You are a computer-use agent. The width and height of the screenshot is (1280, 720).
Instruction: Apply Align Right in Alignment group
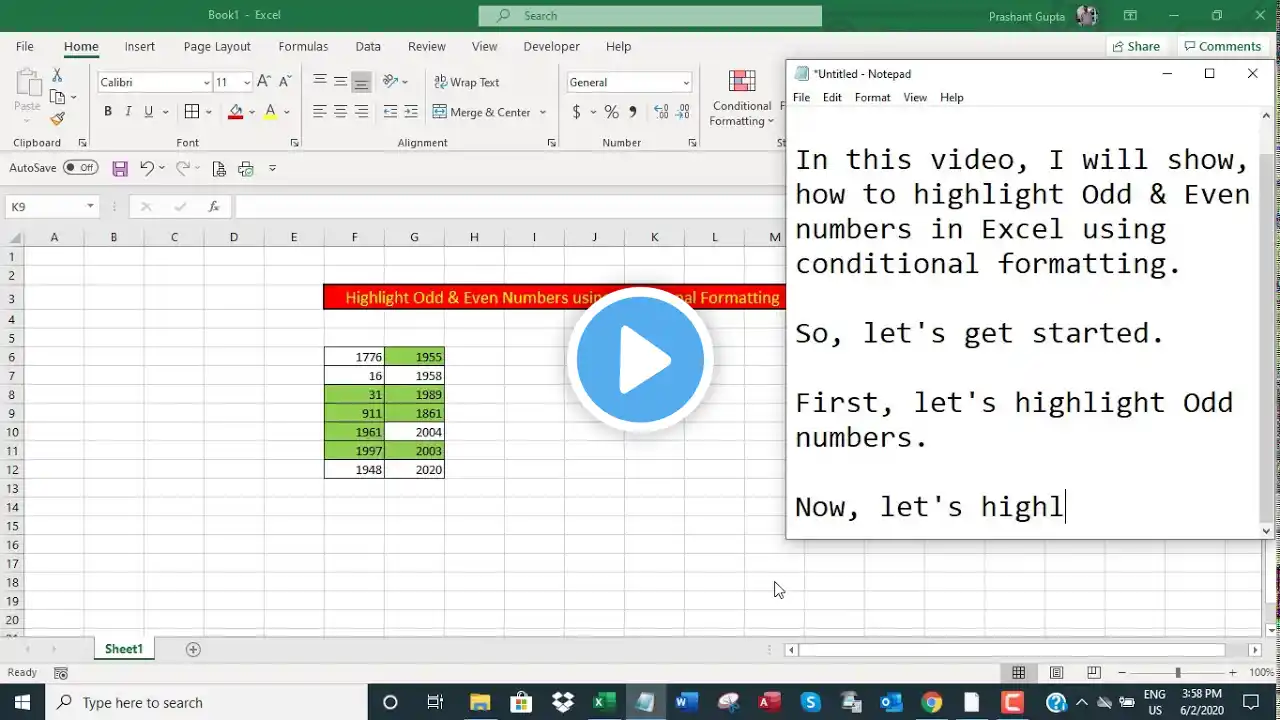pyautogui.click(x=362, y=112)
